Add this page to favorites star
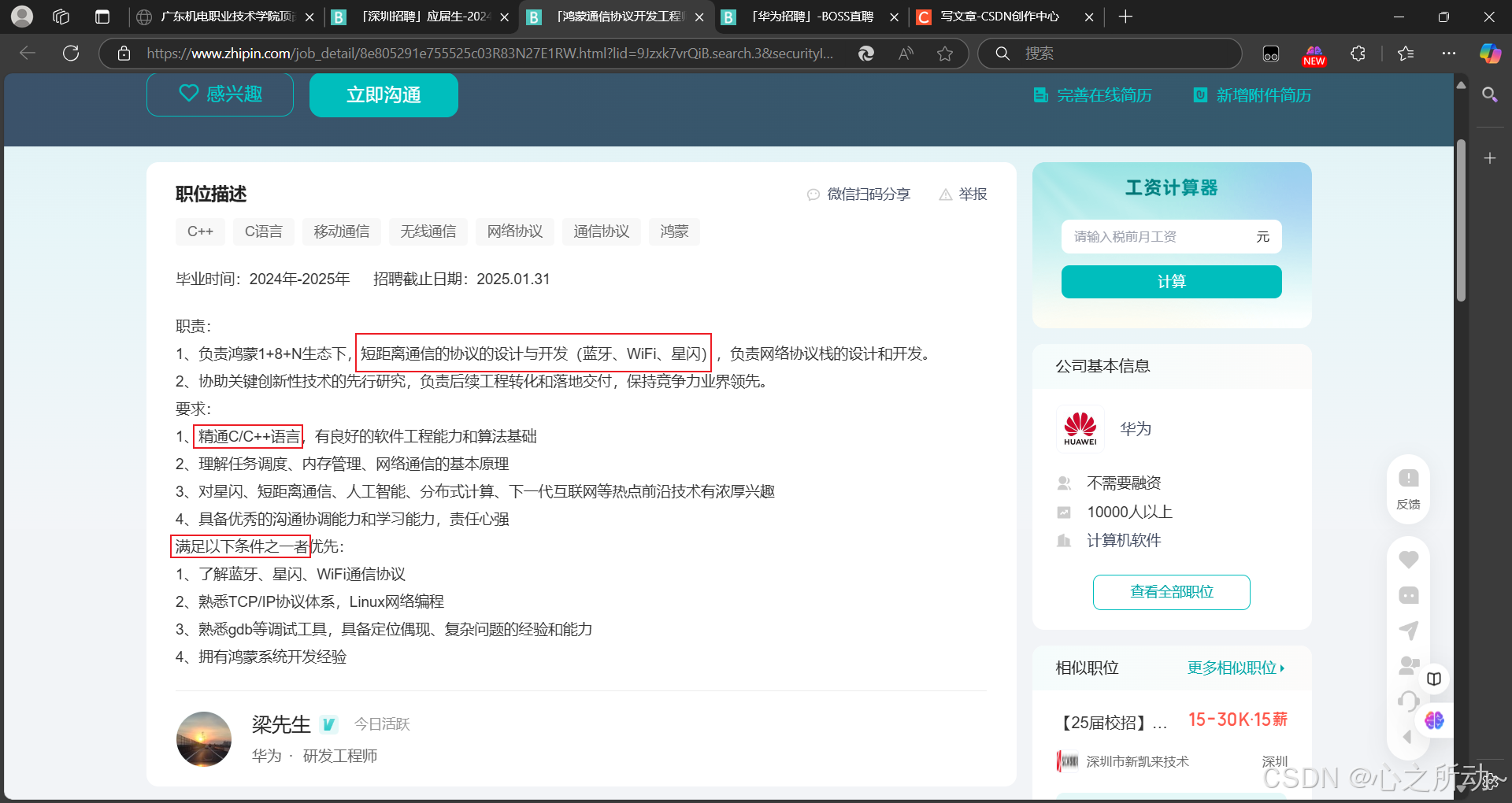 (945, 54)
